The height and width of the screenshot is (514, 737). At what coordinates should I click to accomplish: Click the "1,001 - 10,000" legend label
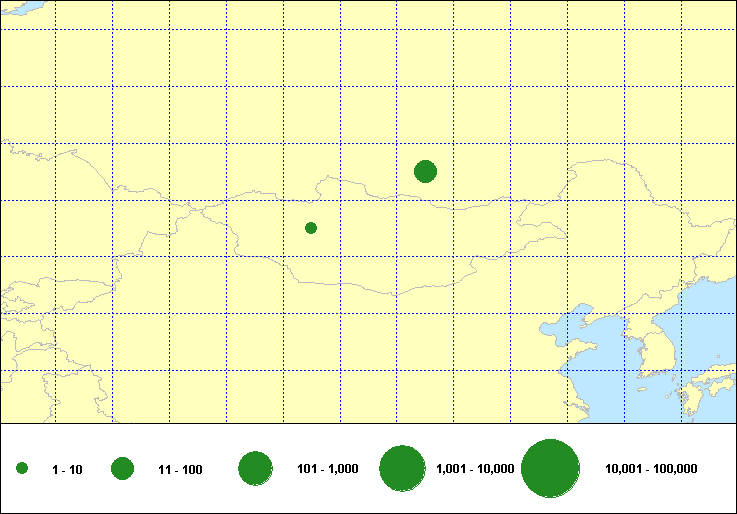coord(475,469)
